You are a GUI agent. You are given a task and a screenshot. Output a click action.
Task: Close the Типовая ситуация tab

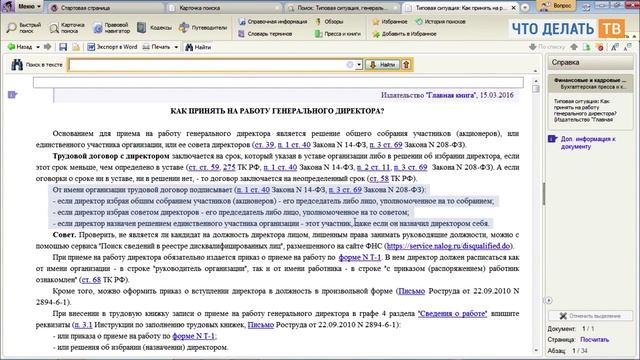point(513,8)
